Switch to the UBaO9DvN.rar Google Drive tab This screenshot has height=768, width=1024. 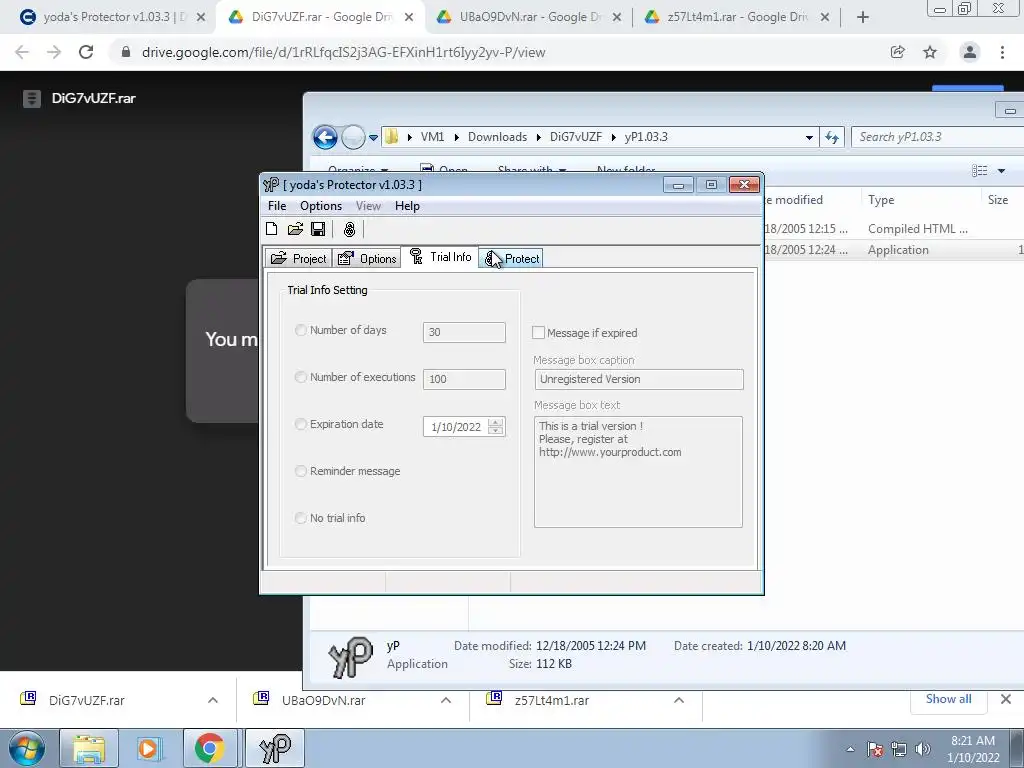(x=529, y=17)
